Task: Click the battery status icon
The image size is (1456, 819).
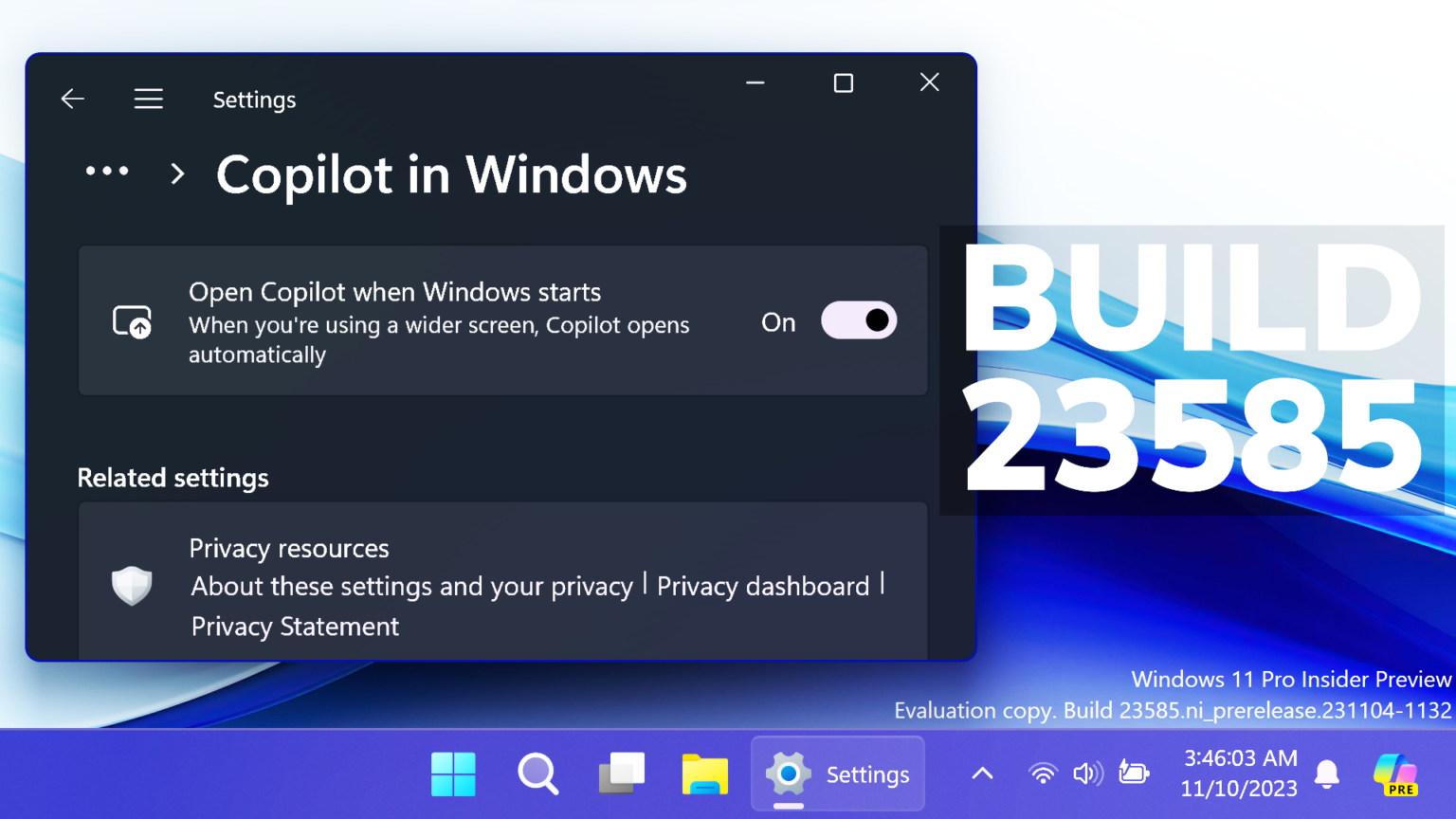Action: [1134, 774]
